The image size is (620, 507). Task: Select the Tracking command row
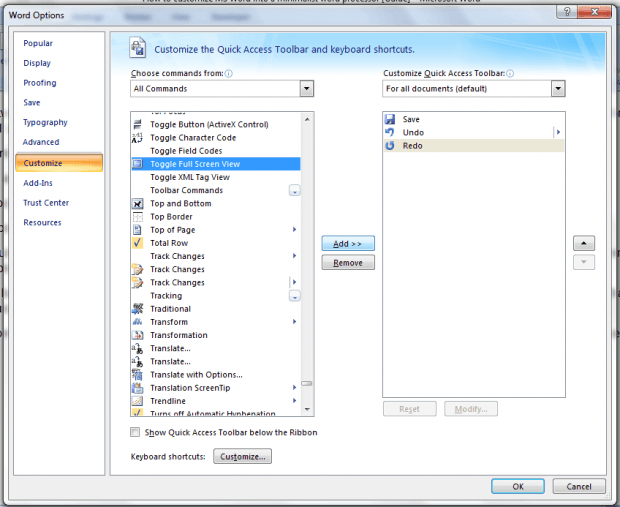(x=216, y=296)
